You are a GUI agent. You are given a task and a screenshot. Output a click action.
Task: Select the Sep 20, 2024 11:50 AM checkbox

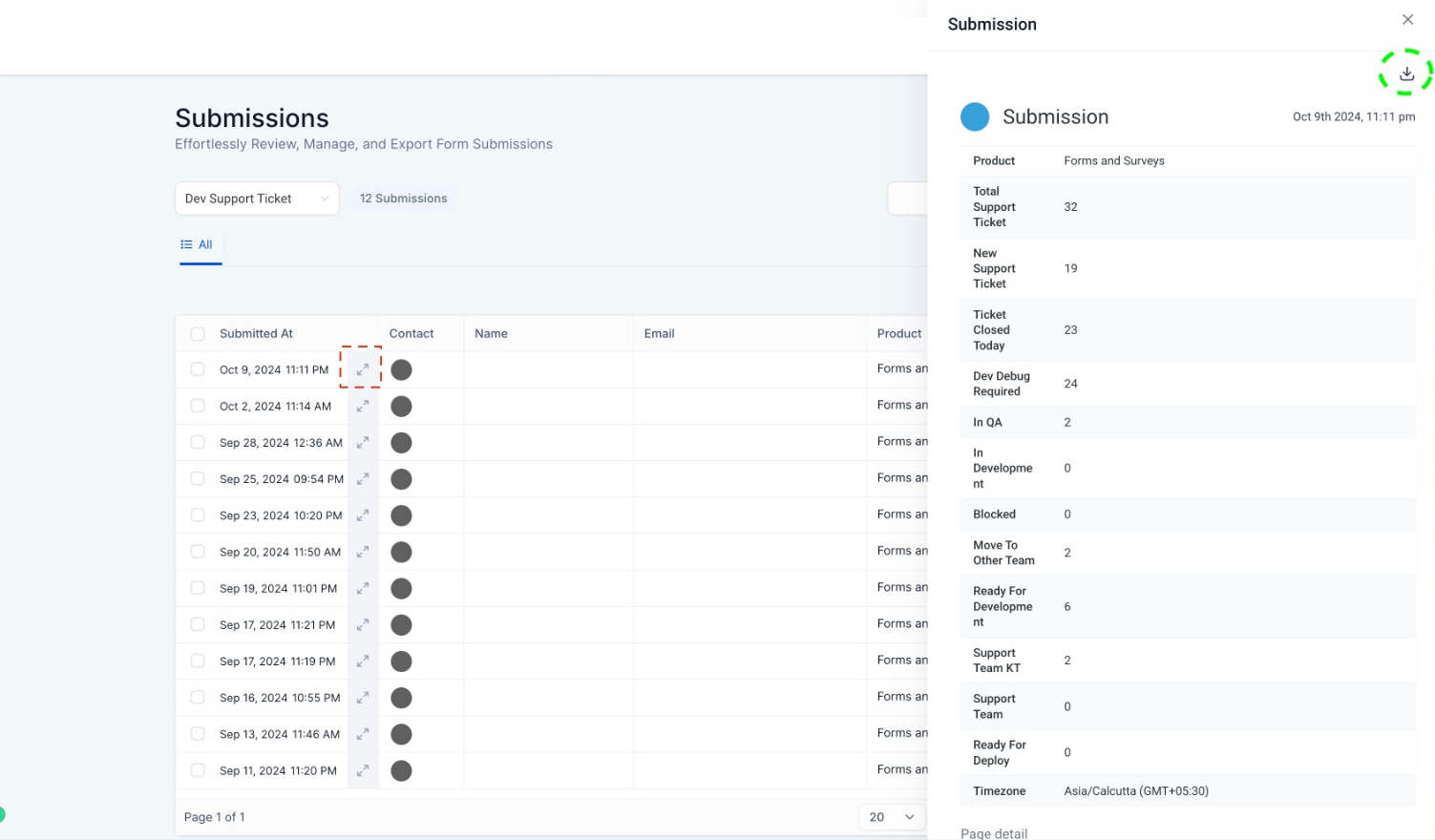198,552
